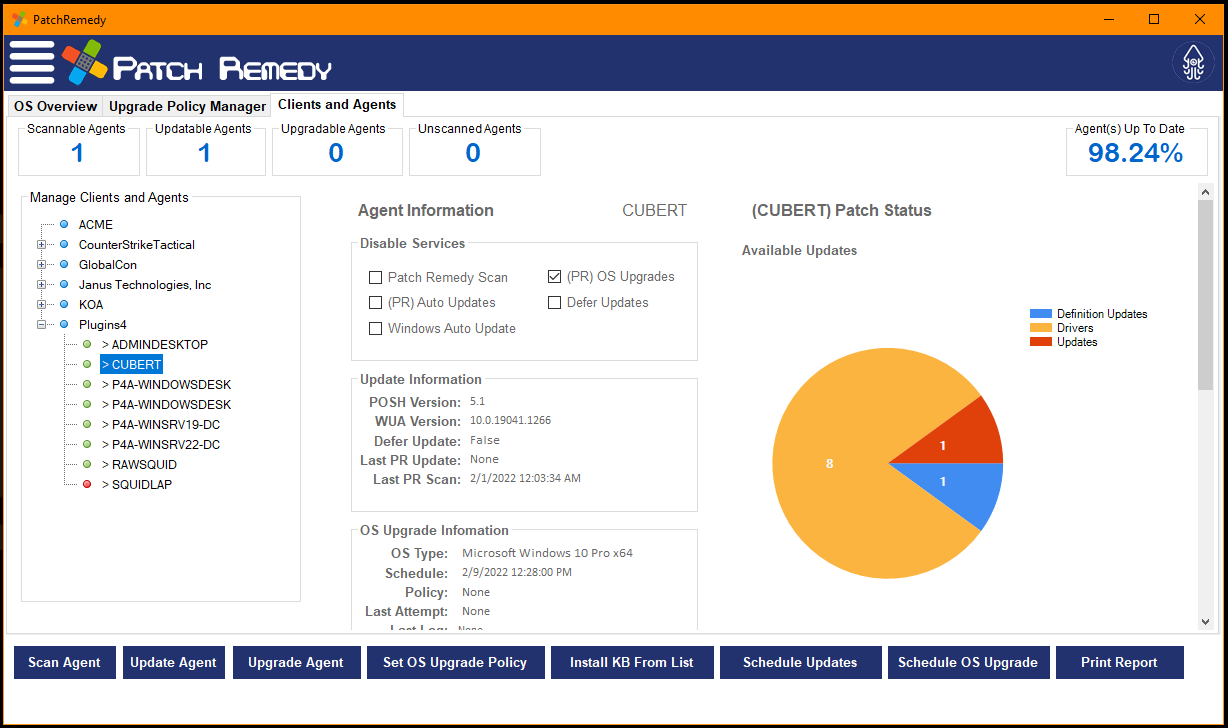This screenshot has height=728, width=1228.
Task: Click the Scan Agent button
Action: click(64, 662)
